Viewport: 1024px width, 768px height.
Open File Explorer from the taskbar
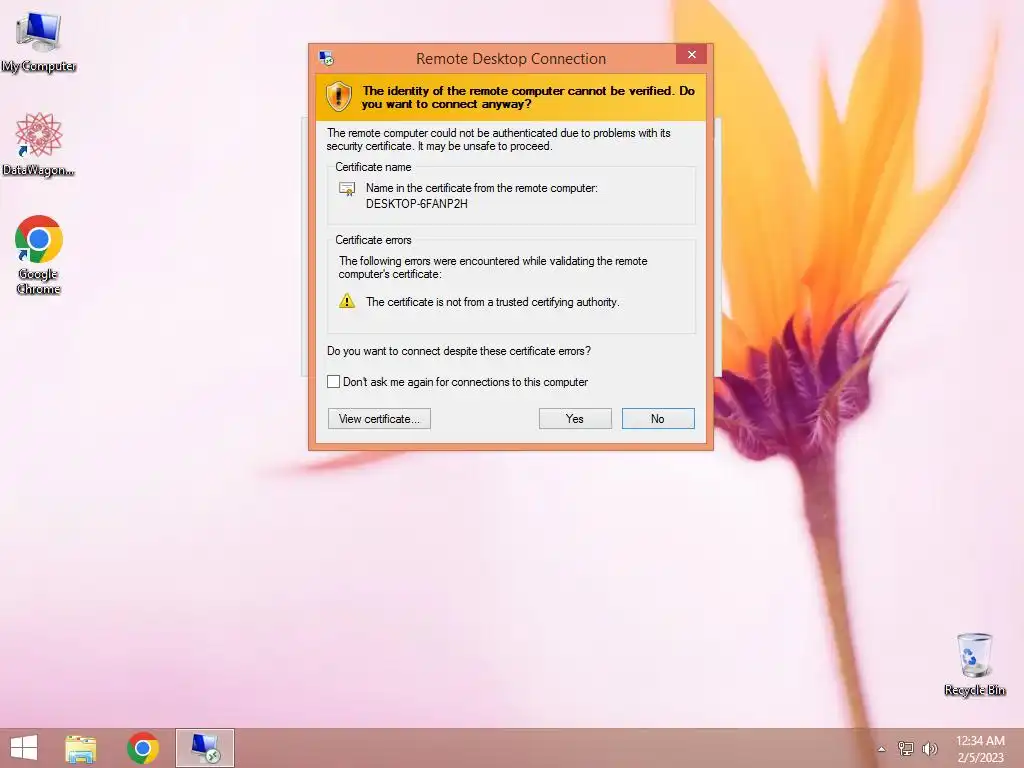pos(81,748)
